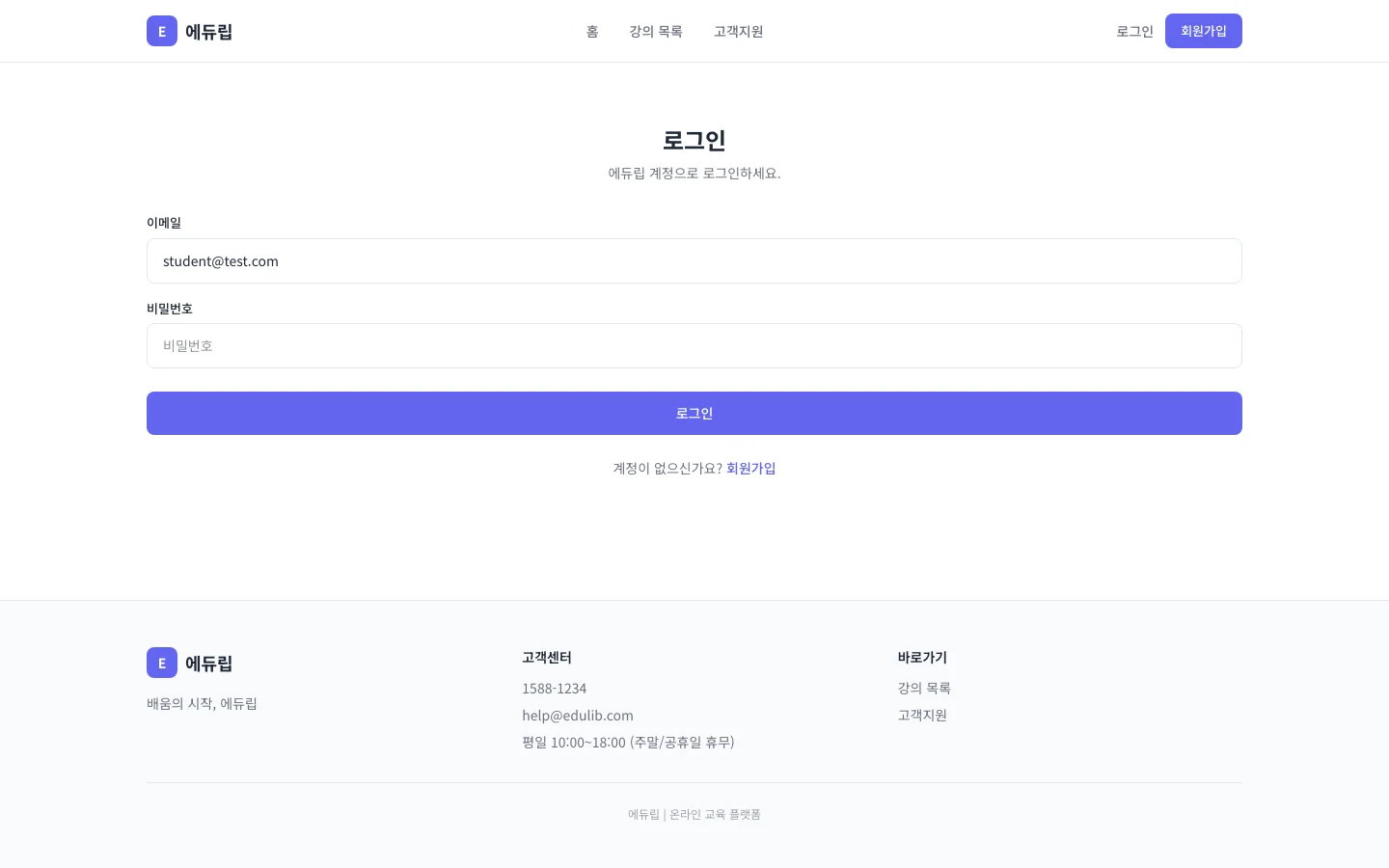Click the 에듀립 'E' logo in the header
The height and width of the screenshot is (868, 1389).
pos(161,31)
